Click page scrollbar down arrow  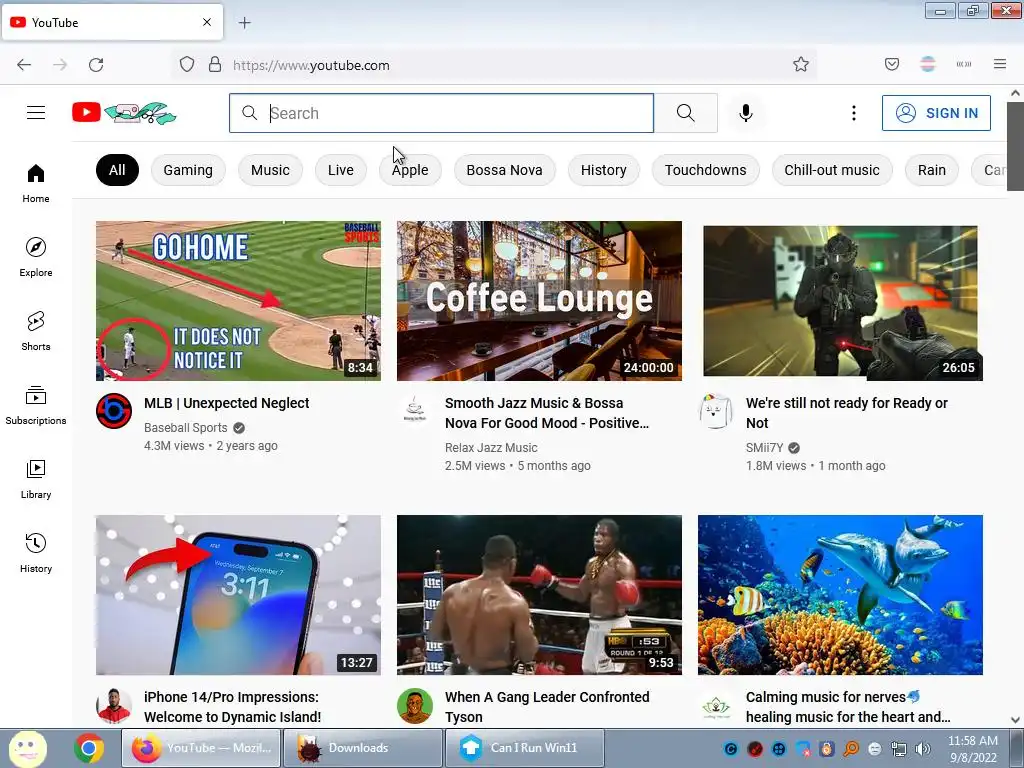point(1015,720)
